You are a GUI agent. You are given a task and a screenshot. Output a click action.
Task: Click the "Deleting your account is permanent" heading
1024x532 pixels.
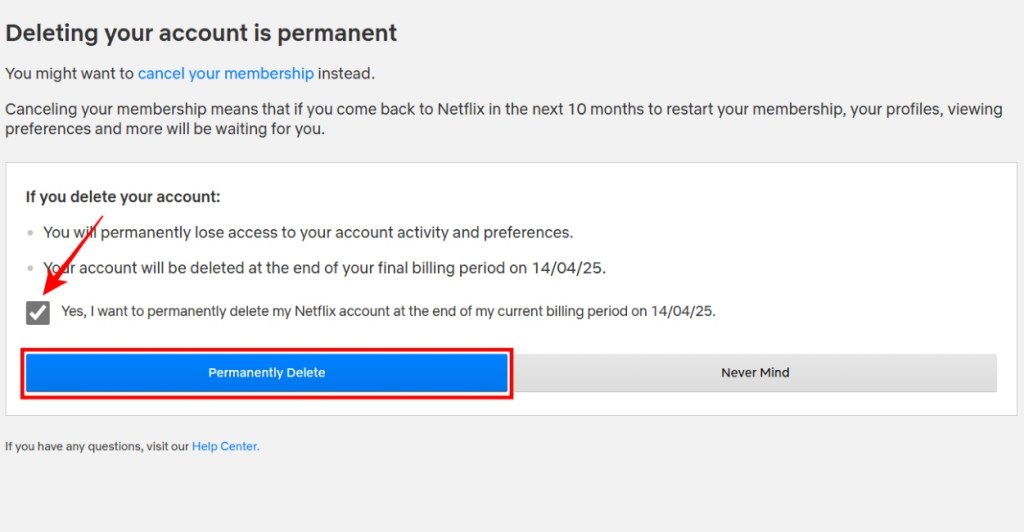click(201, 33)
